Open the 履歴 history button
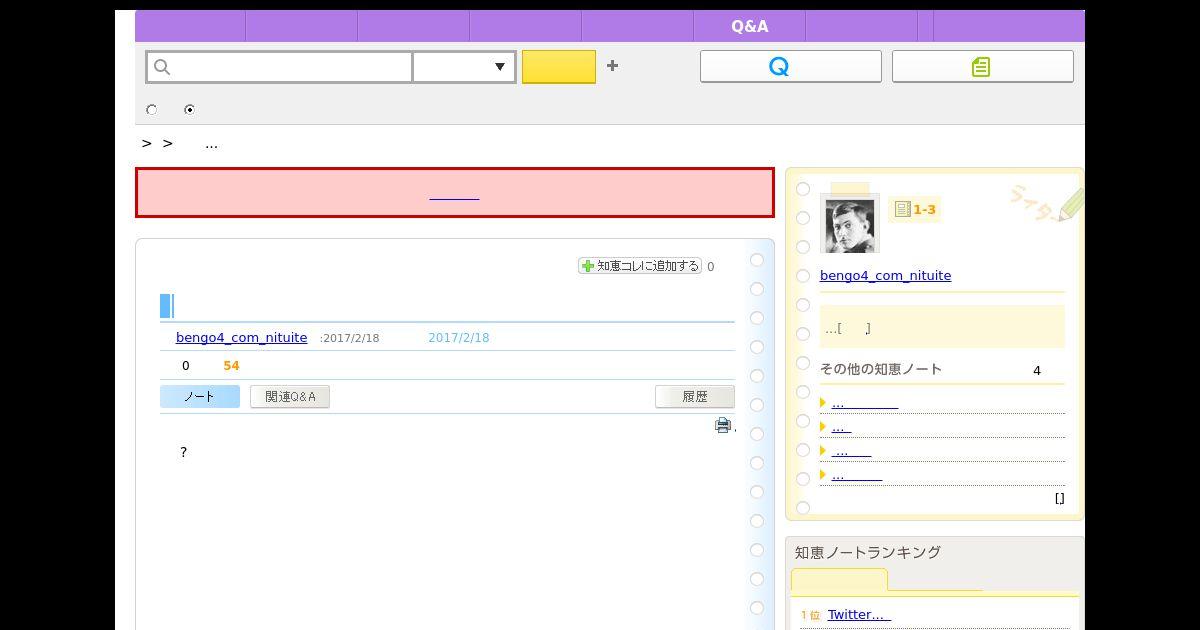Viewport: 1200px width, 630px height. click(695, 397)
